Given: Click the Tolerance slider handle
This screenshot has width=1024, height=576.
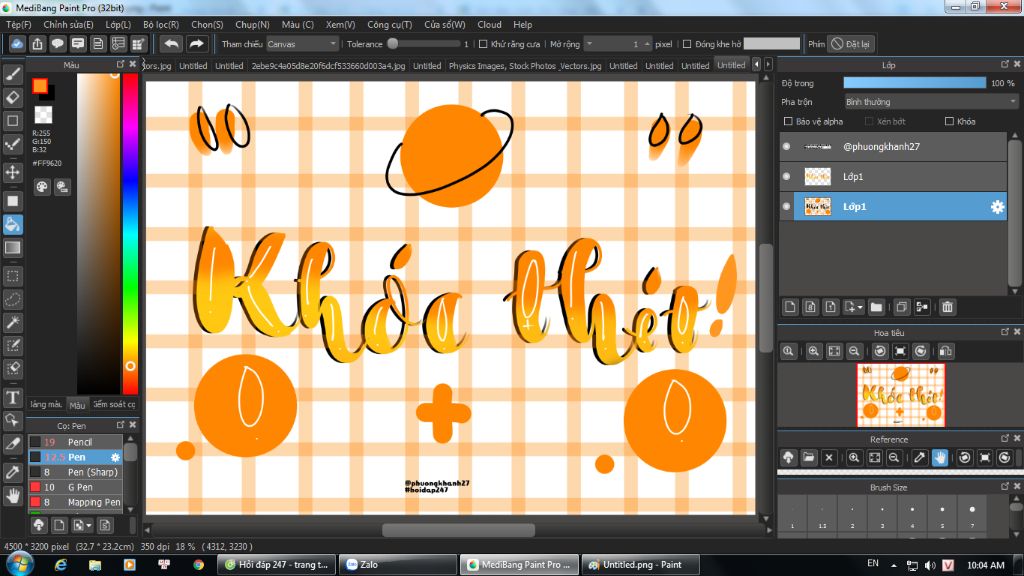Looking at the screenshot, I should point(392,44).
